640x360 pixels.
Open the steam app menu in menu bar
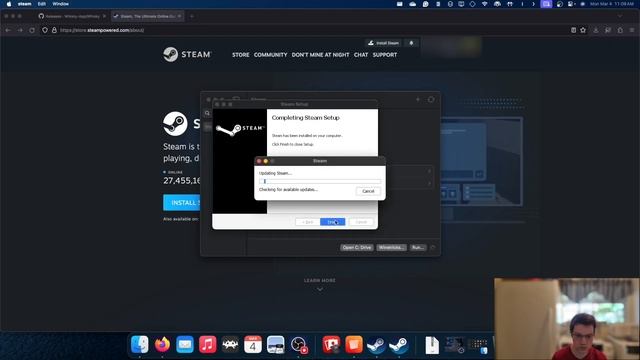point(24,4)
